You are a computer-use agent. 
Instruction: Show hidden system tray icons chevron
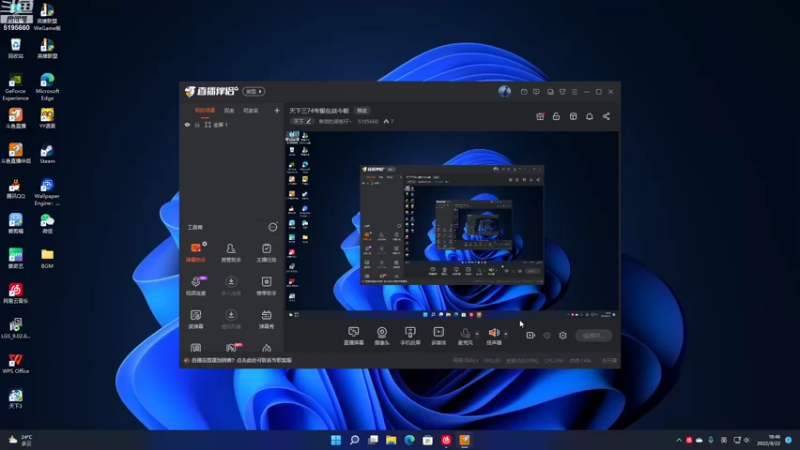tap(679, 440)
